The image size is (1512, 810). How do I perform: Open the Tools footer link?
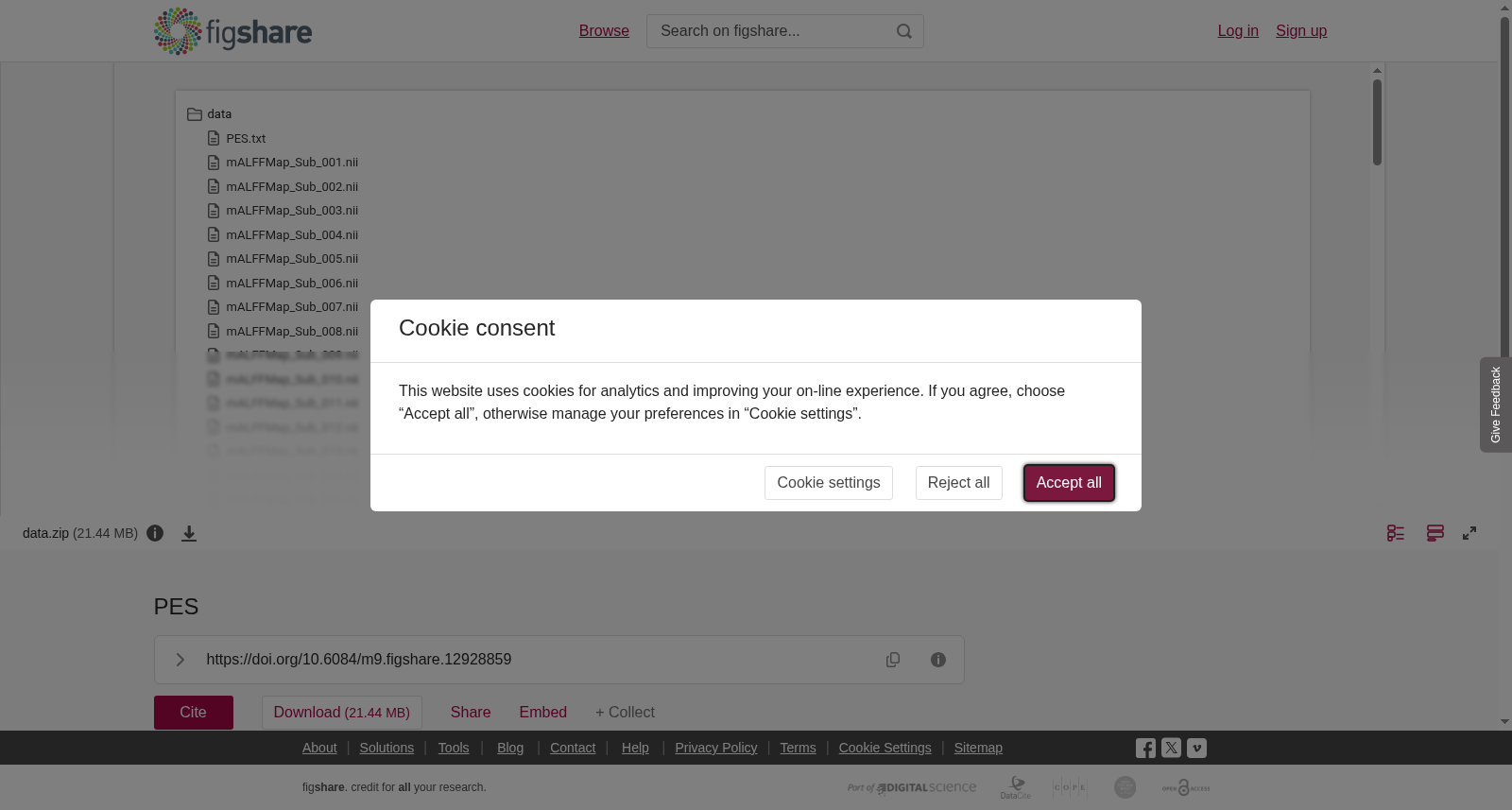(x=454, y=748)
